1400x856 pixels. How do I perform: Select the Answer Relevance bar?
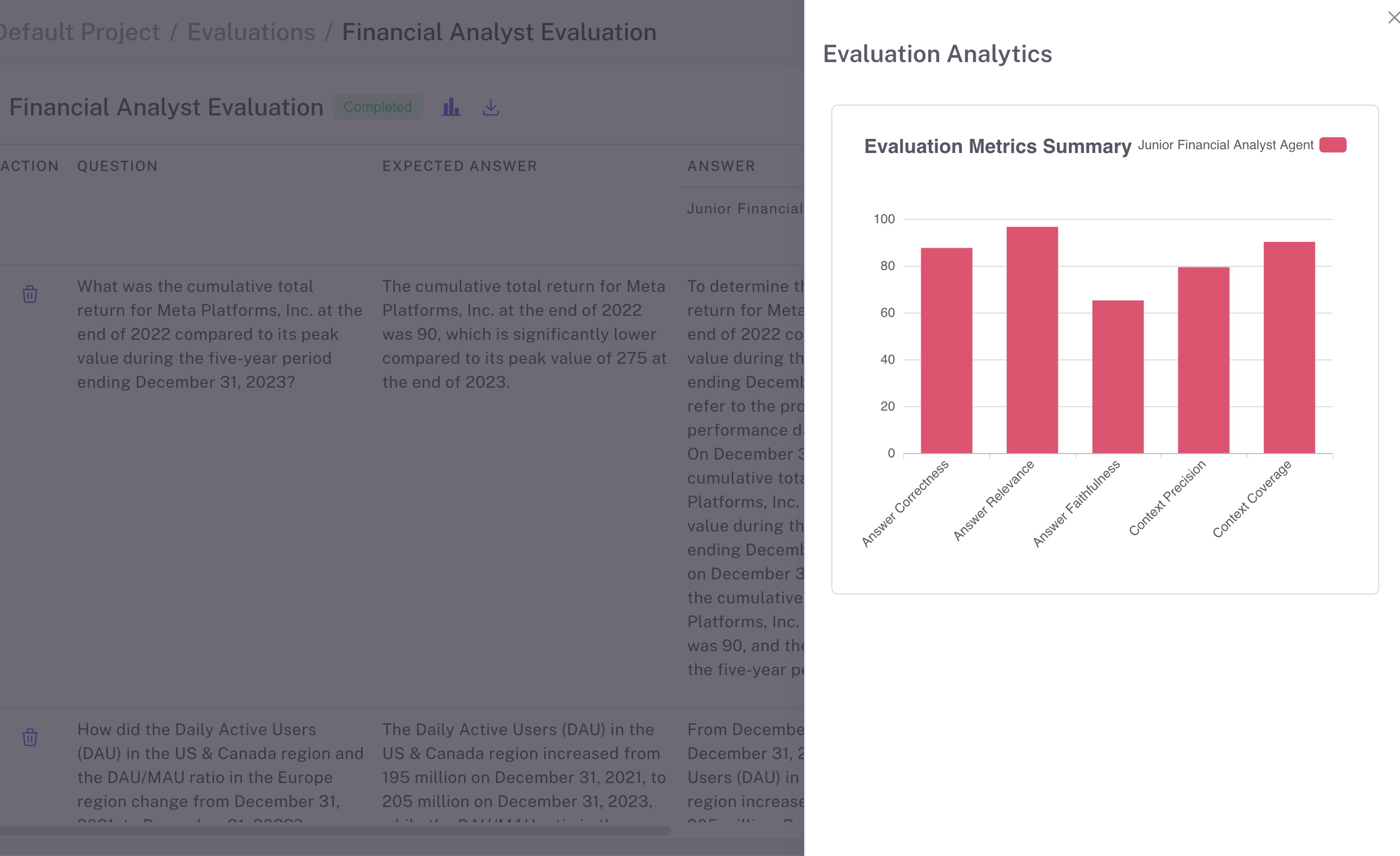coord(1032,340)
